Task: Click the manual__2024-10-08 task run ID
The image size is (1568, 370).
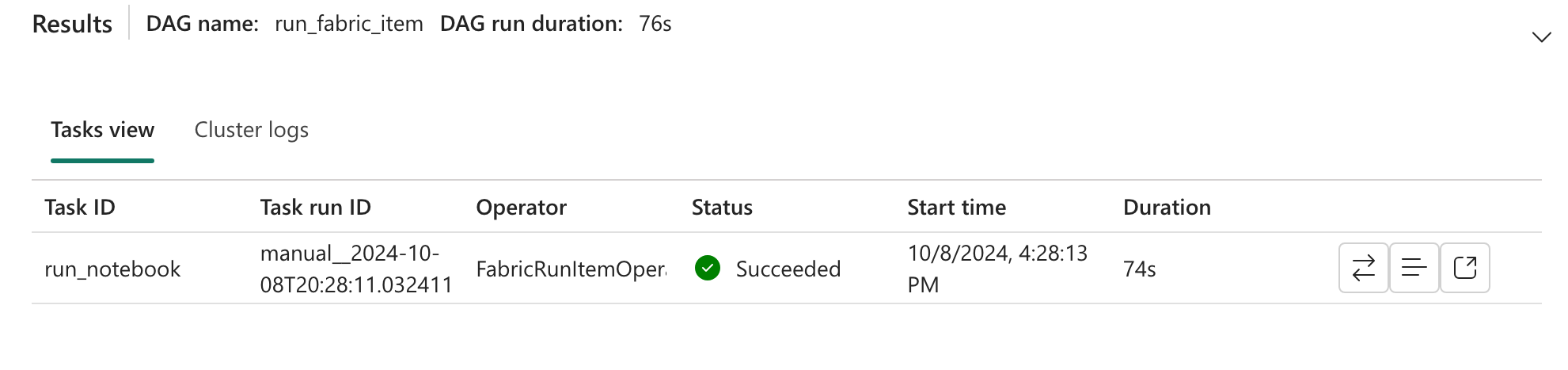Action: pyautogui.click(x=356, y=269)
